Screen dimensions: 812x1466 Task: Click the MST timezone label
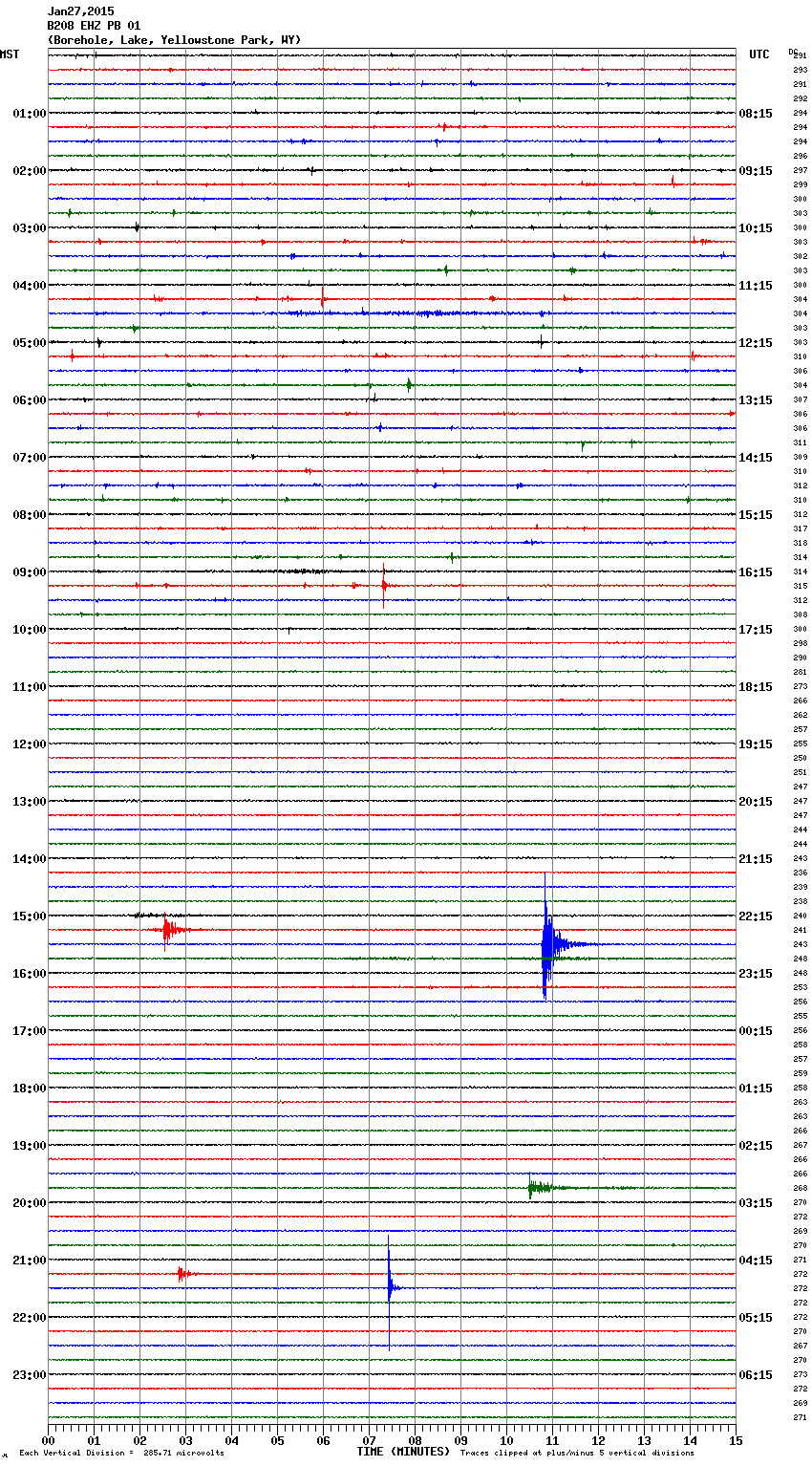[x=10, y=54]
